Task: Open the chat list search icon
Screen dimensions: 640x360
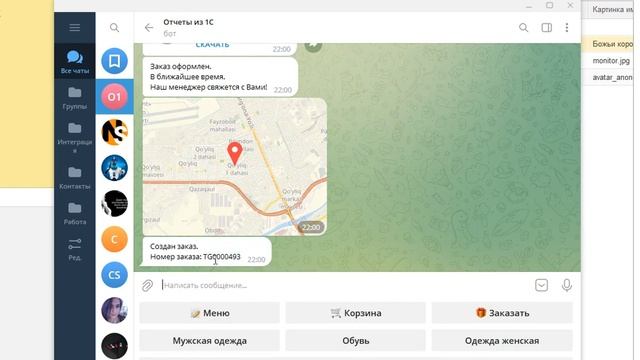Action: pyautogui.click(x=114, y=27)
